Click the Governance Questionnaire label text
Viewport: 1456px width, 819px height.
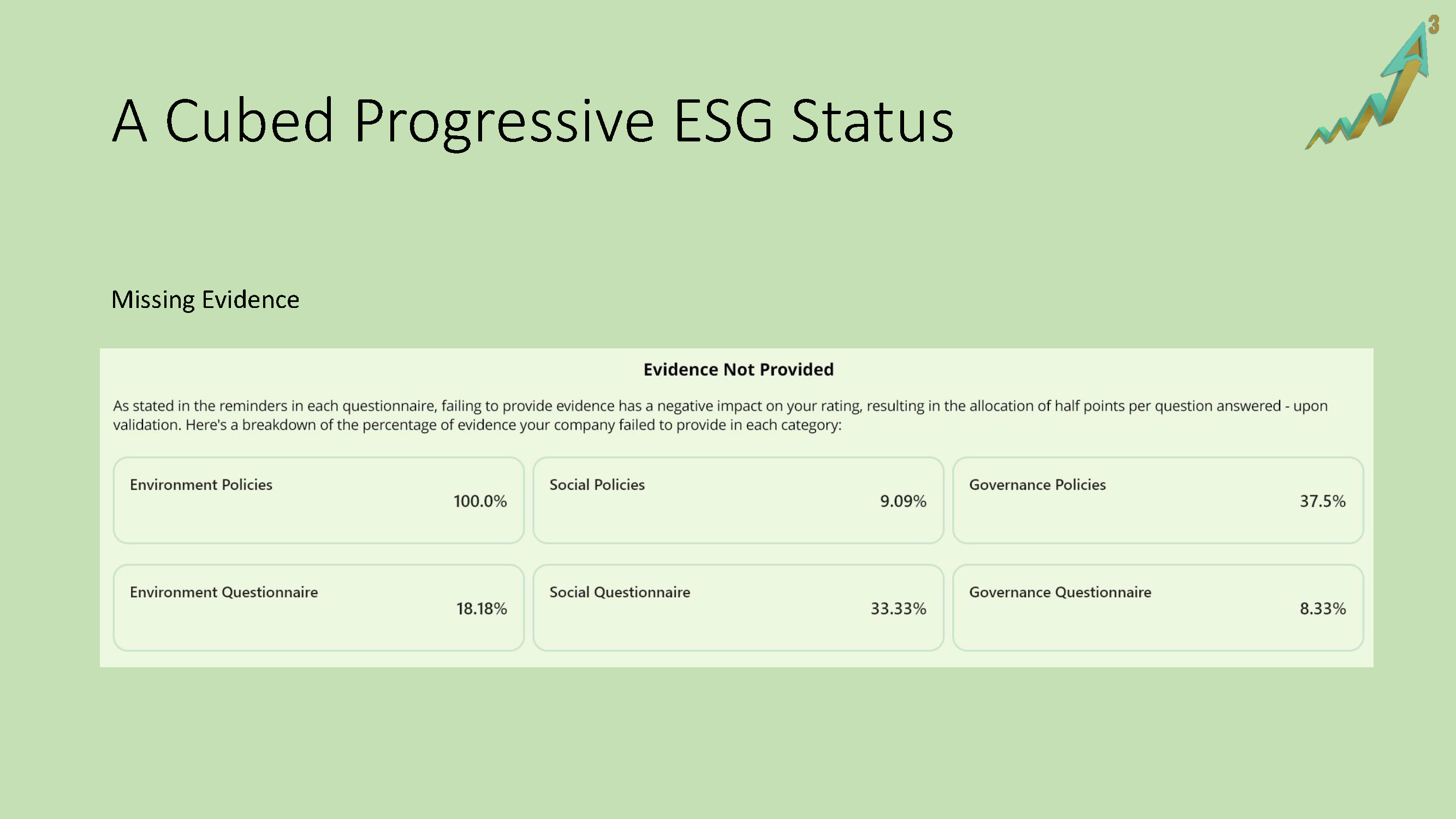(x=1060, y=592)
